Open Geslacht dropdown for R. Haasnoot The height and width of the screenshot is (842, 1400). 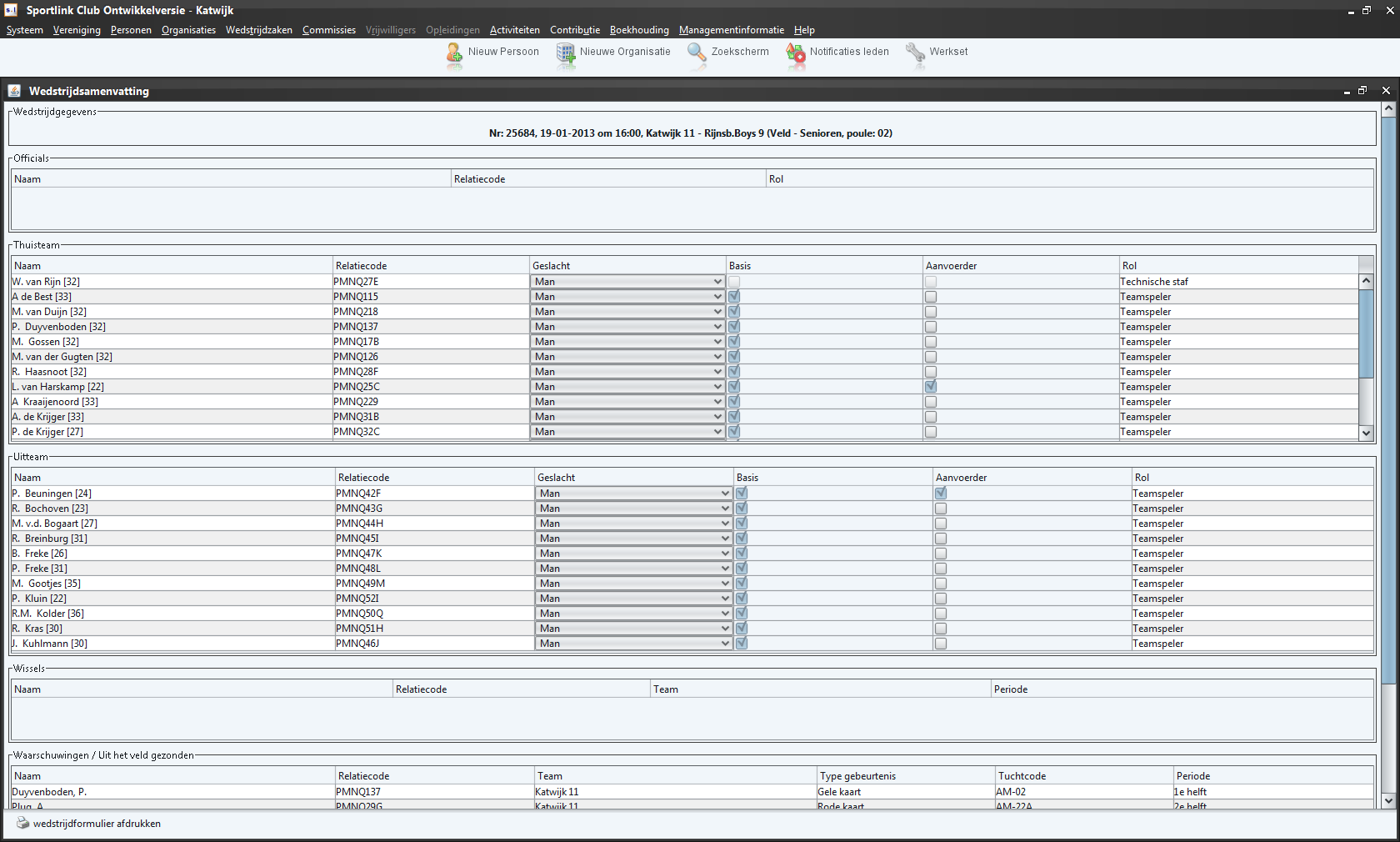627,372
